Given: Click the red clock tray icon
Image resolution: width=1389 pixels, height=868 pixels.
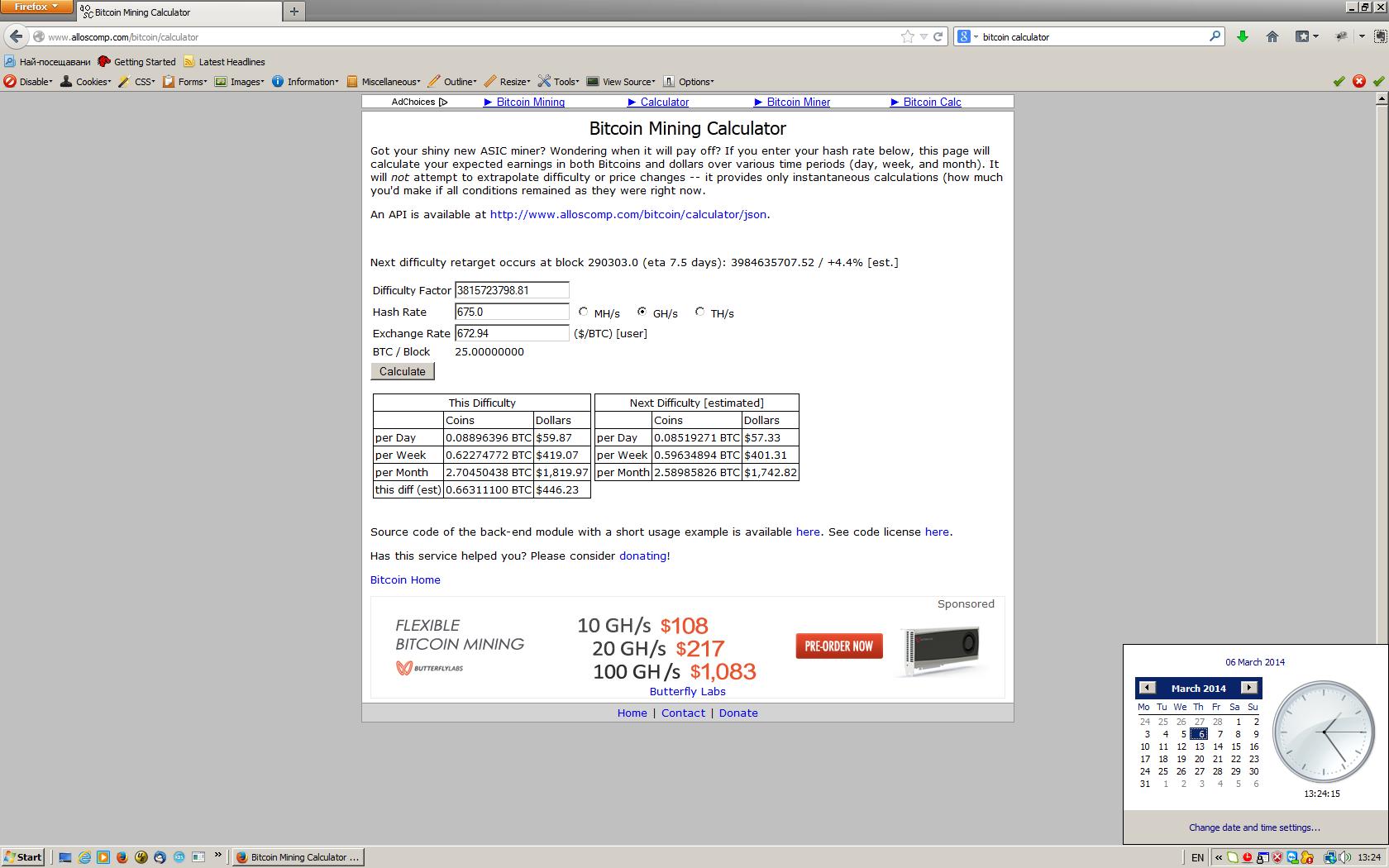Looking at the screenshot, I should pos(1248,857).
